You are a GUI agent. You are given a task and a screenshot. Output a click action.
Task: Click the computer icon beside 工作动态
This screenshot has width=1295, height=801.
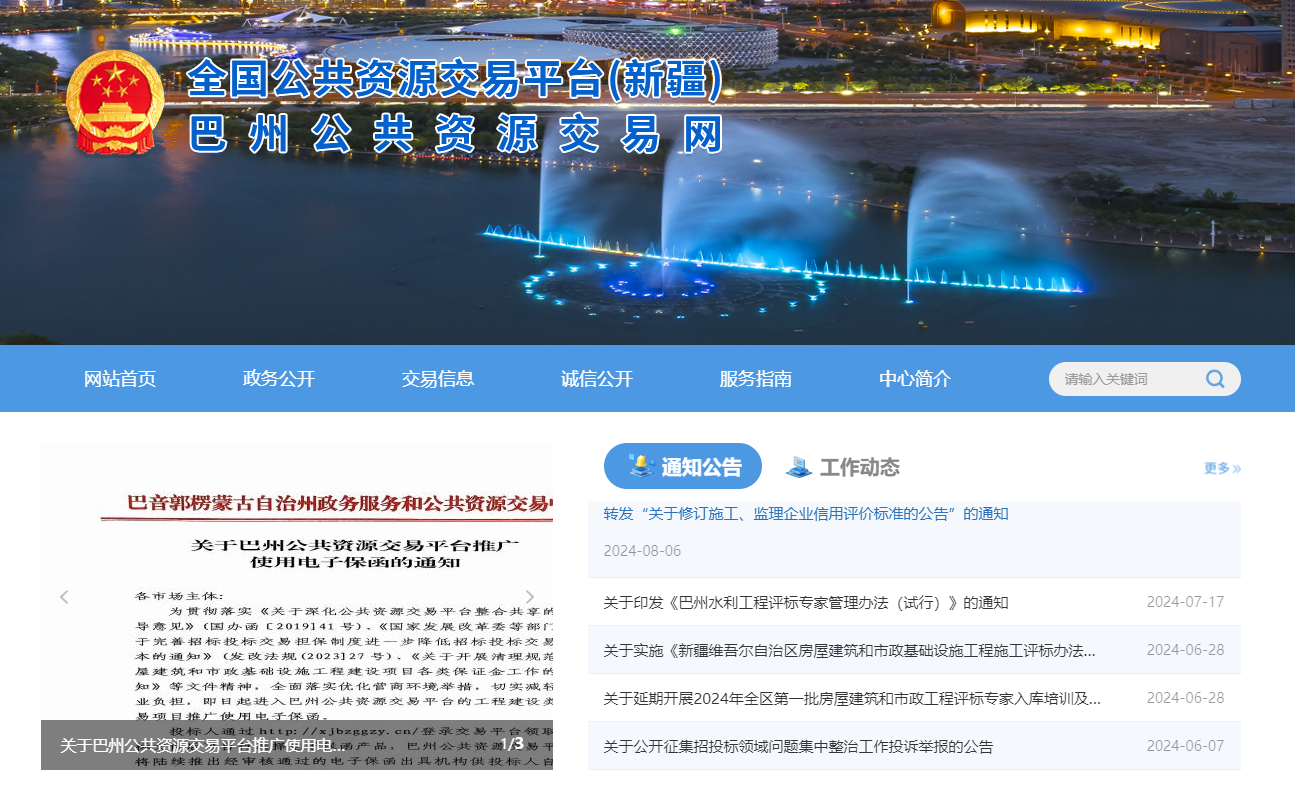(x=797, y=465)
